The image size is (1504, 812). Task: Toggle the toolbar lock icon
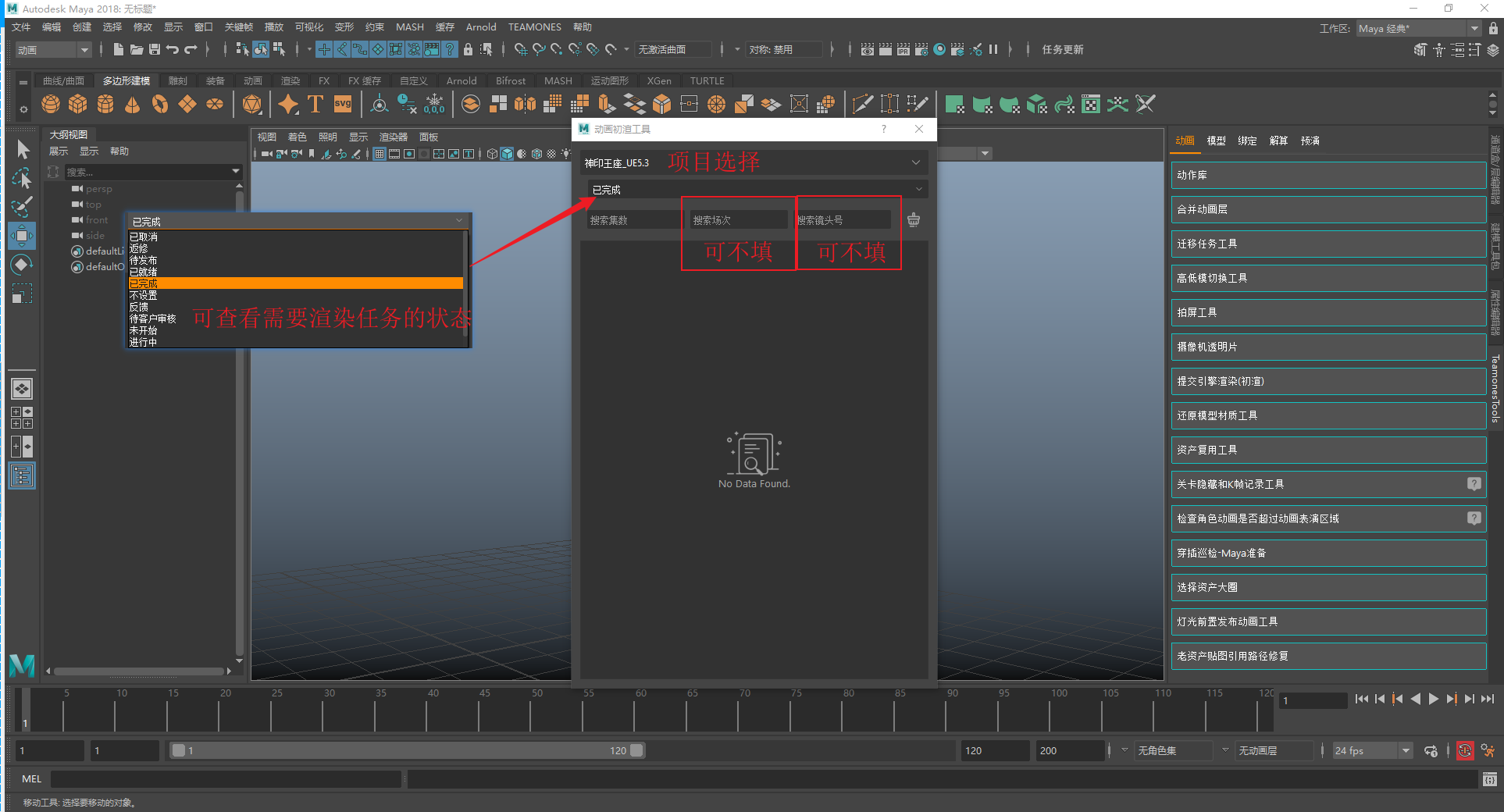[x=468, y=49]
